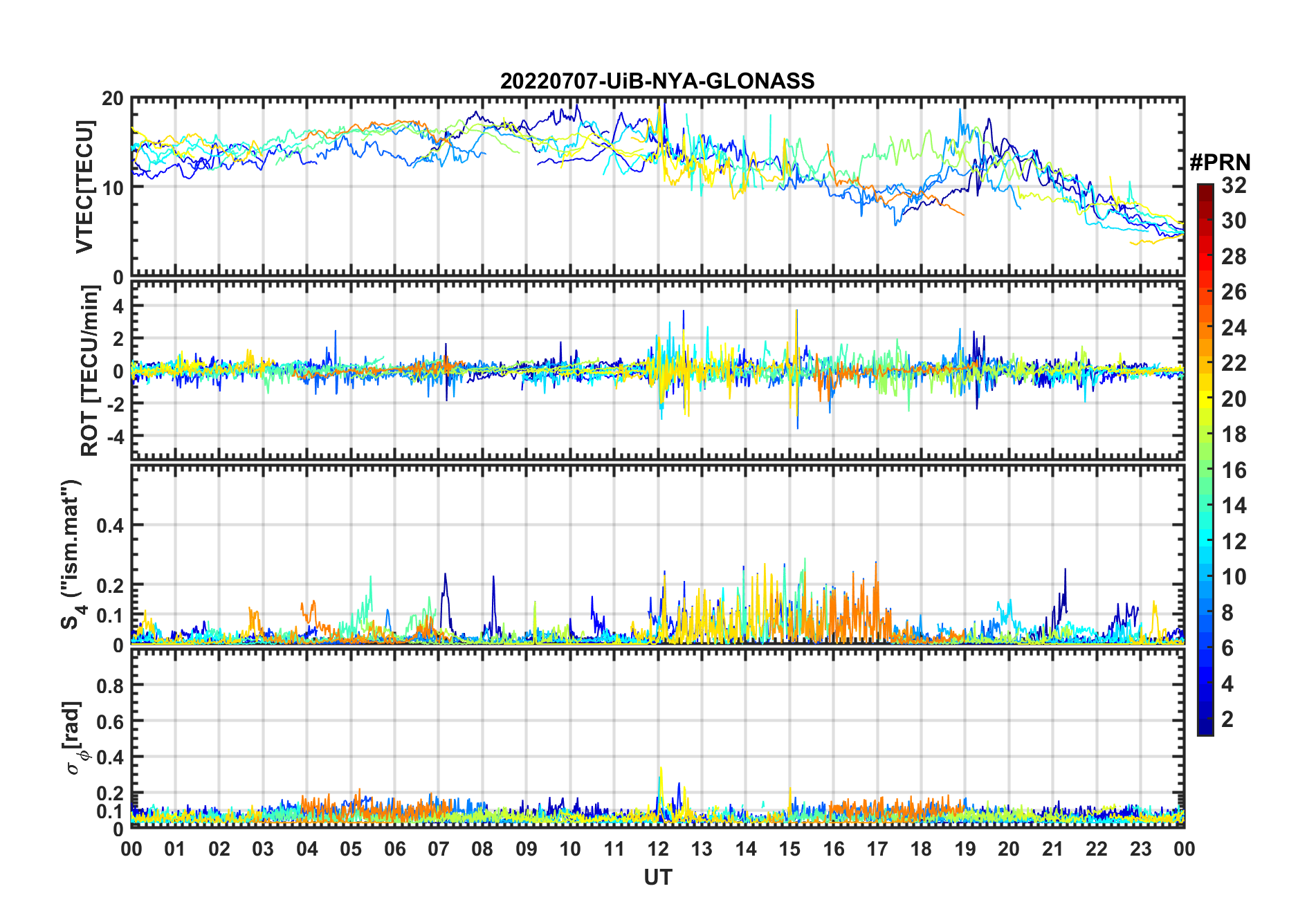
Task: Select the S4 axis label
Action: 71,555
